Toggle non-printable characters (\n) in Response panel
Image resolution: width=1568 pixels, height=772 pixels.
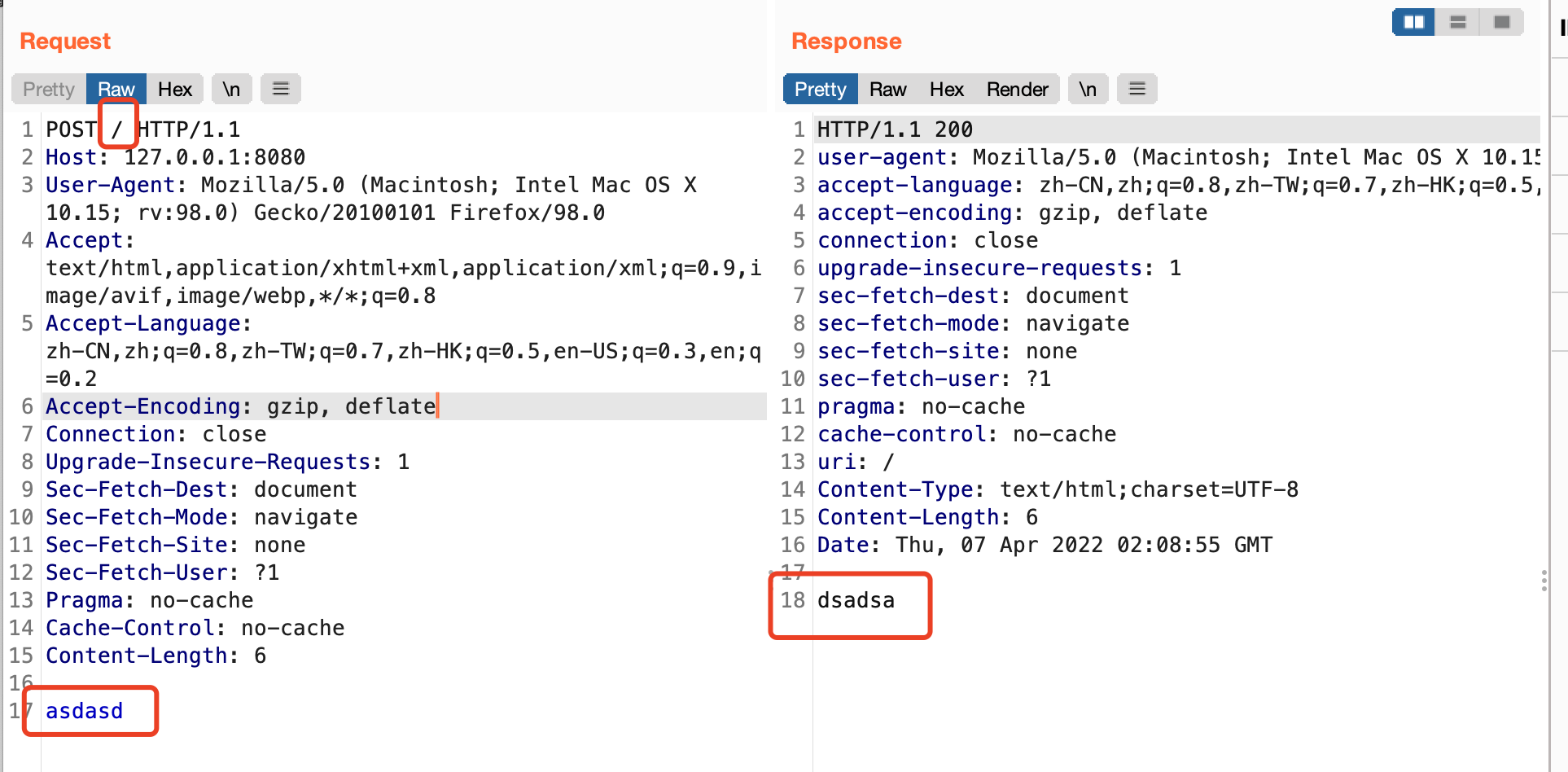[1088, 89]
